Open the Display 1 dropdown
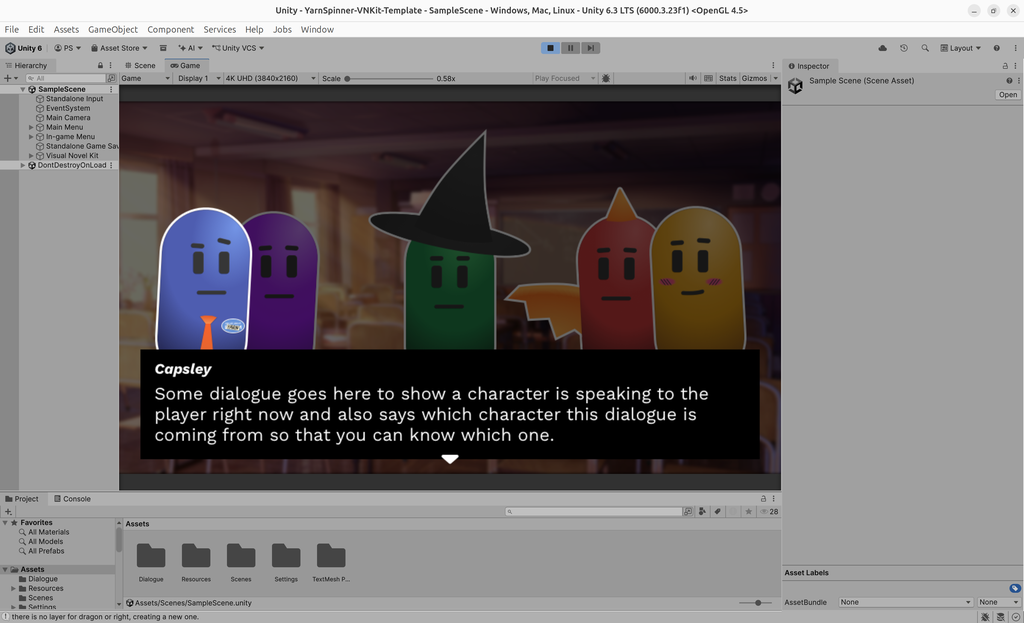Viewport: 1024px width, 623px height. tap(197, 78)
